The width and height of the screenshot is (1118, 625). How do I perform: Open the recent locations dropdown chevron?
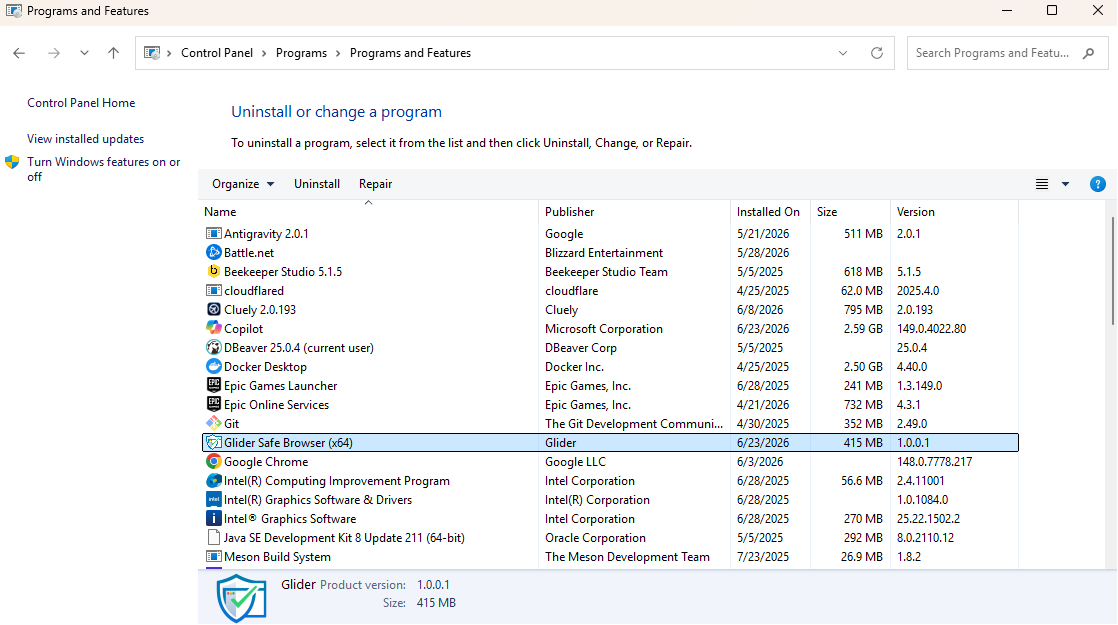click(x=84, y=53)
